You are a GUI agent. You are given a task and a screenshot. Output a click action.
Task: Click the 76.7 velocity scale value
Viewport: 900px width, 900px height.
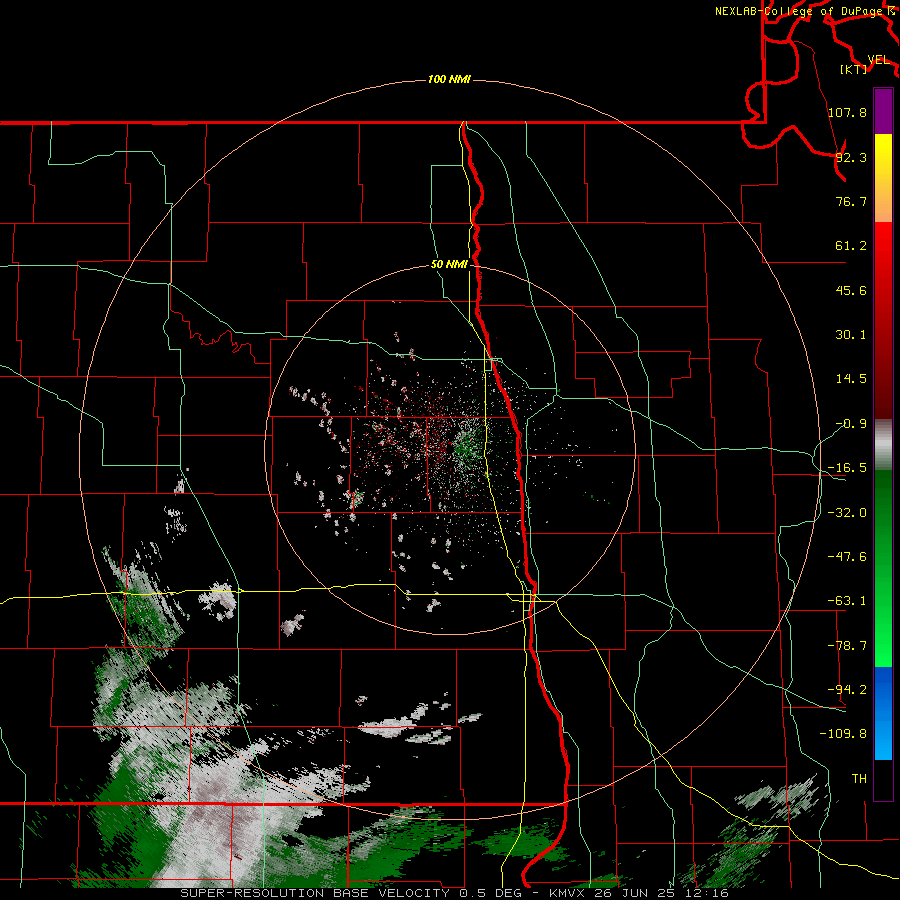point(851,201)
